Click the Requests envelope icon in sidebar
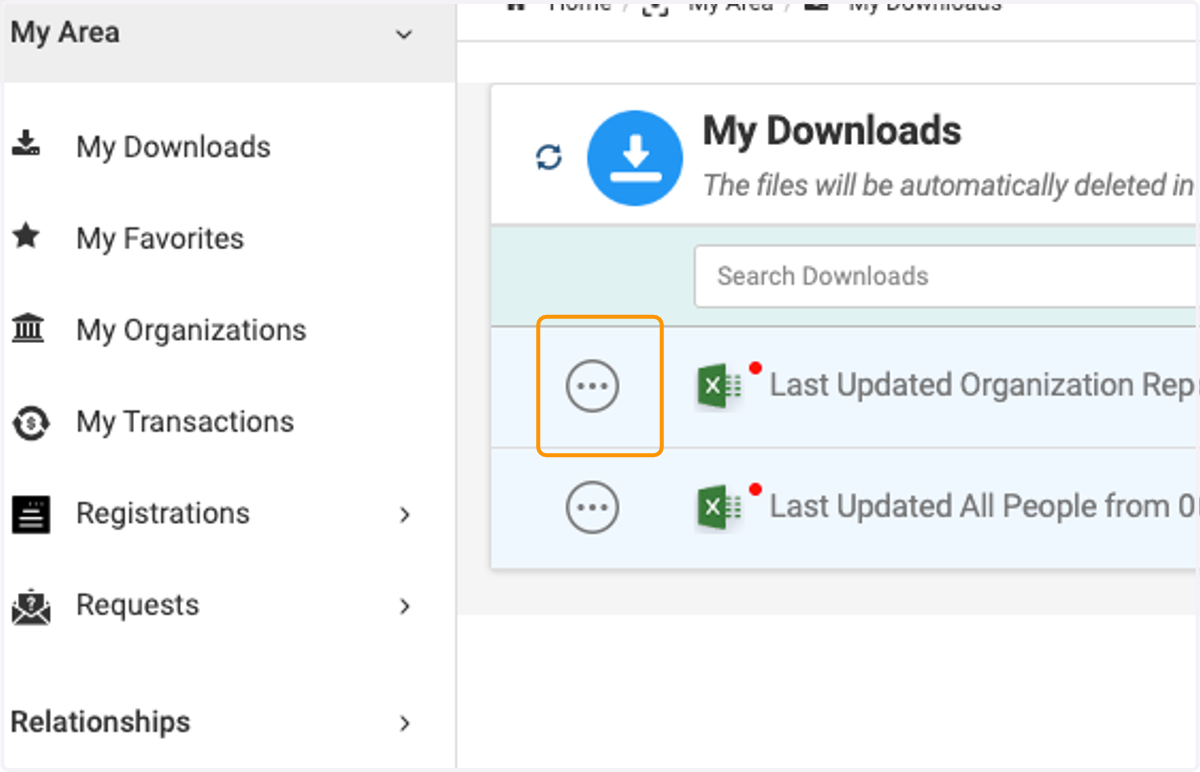 click(30, 606)
